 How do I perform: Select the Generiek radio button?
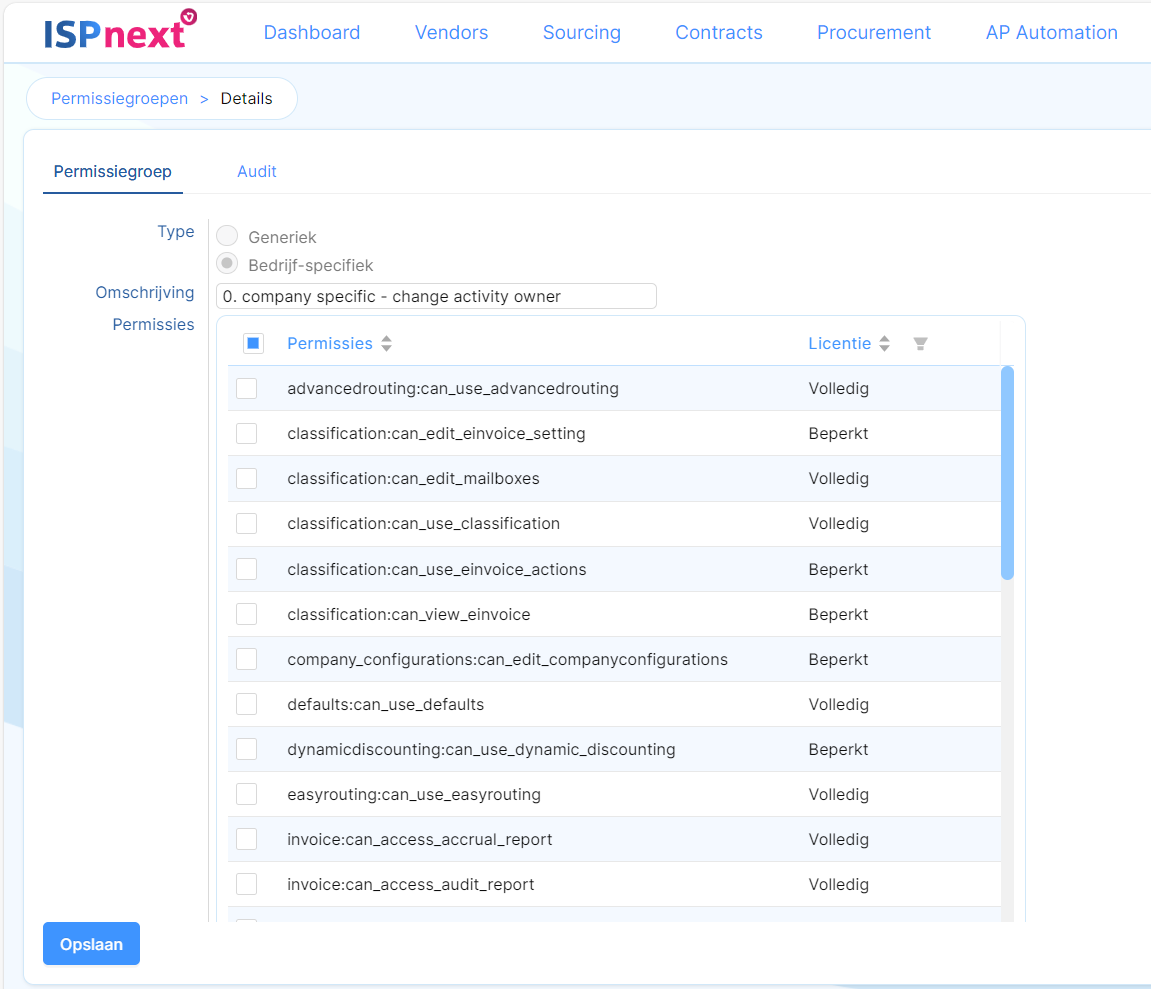tap(227, 236)
